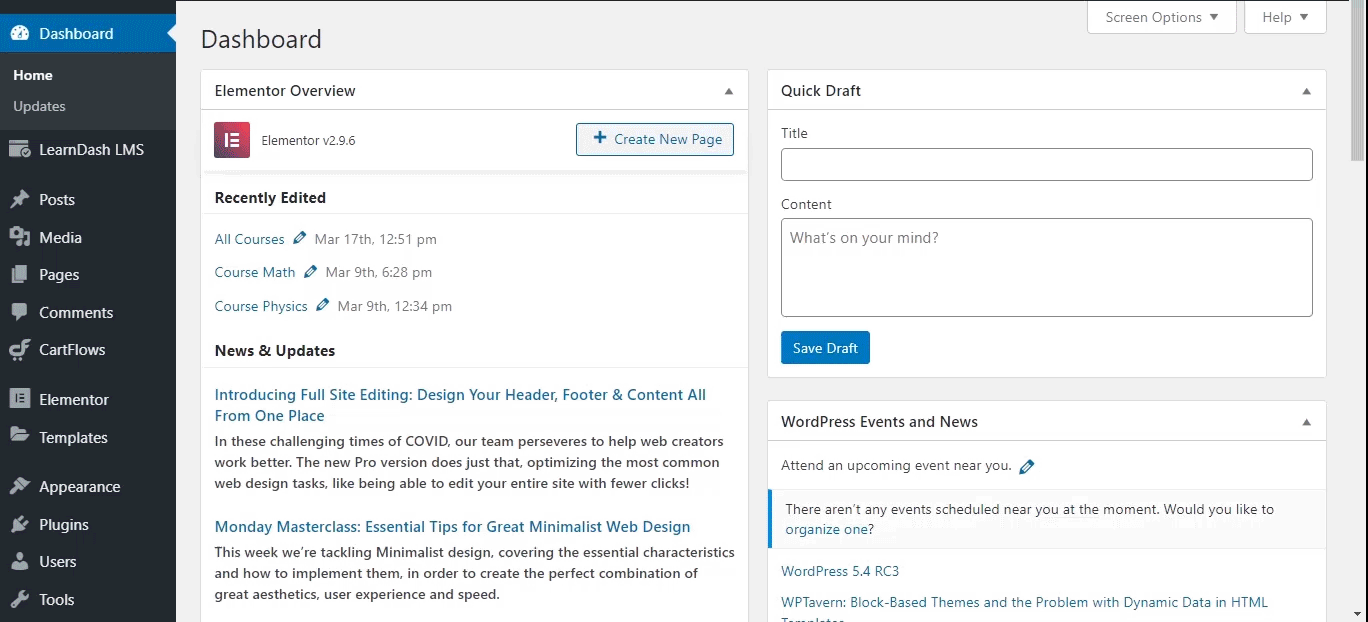The width and height of the screenshot is (1368, 622).
Task: Click the LearnDash LMS sidebar icon
Action: click(20, 150)
